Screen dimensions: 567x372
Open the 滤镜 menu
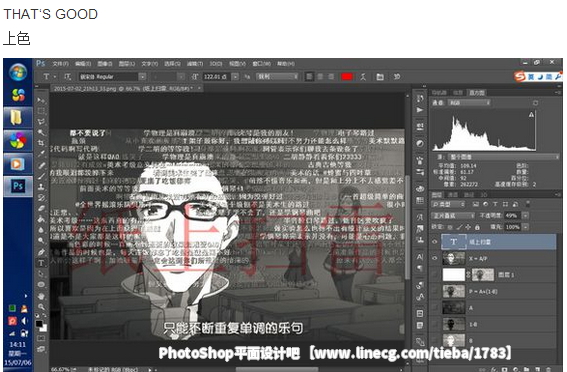[x=195, y=64]
